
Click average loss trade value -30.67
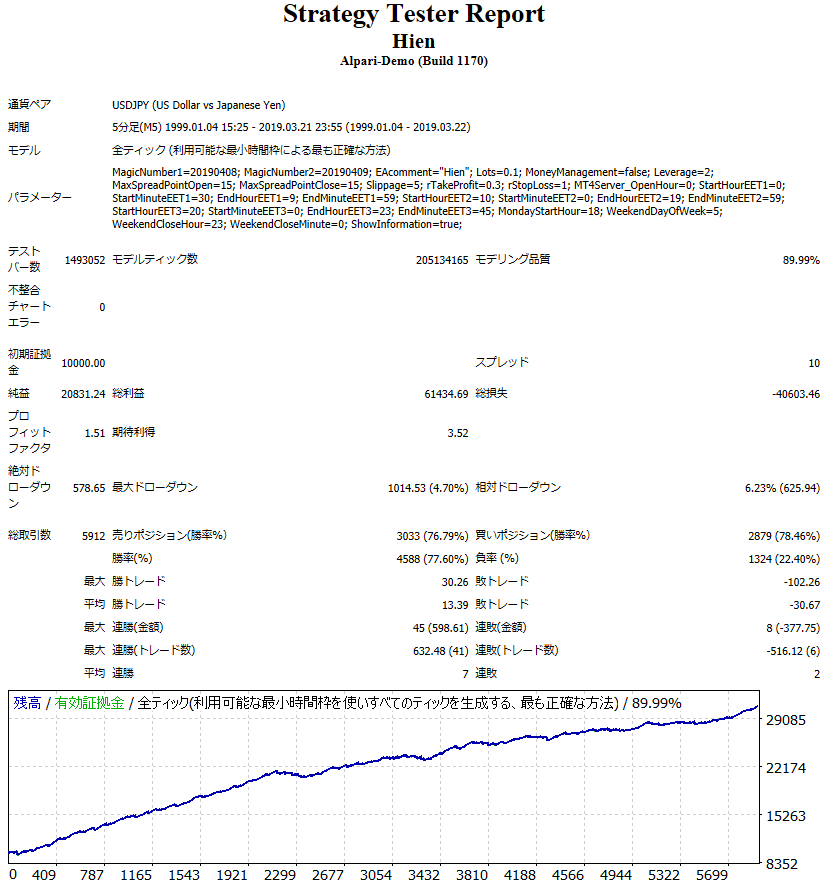click(x=804, y=605)
